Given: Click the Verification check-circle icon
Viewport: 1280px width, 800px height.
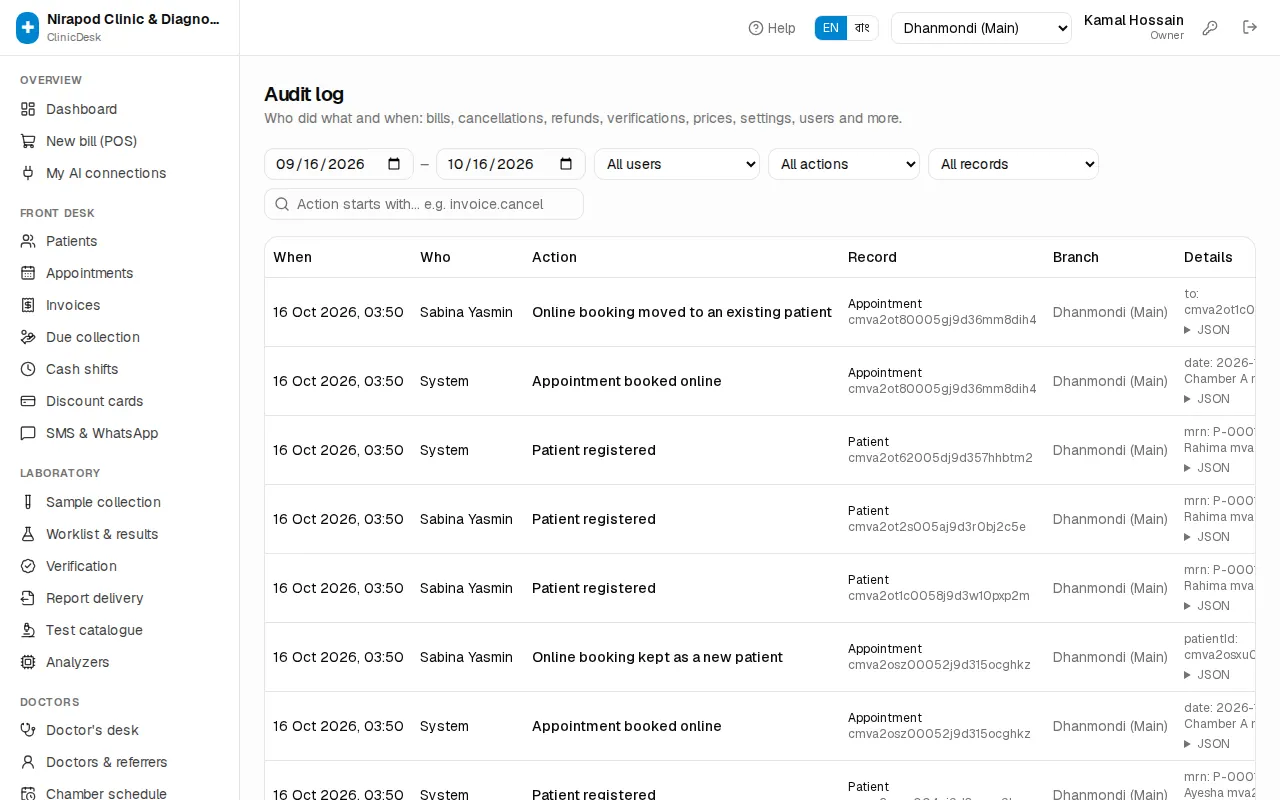Looking at the screenshot, I should pos(28,566).
